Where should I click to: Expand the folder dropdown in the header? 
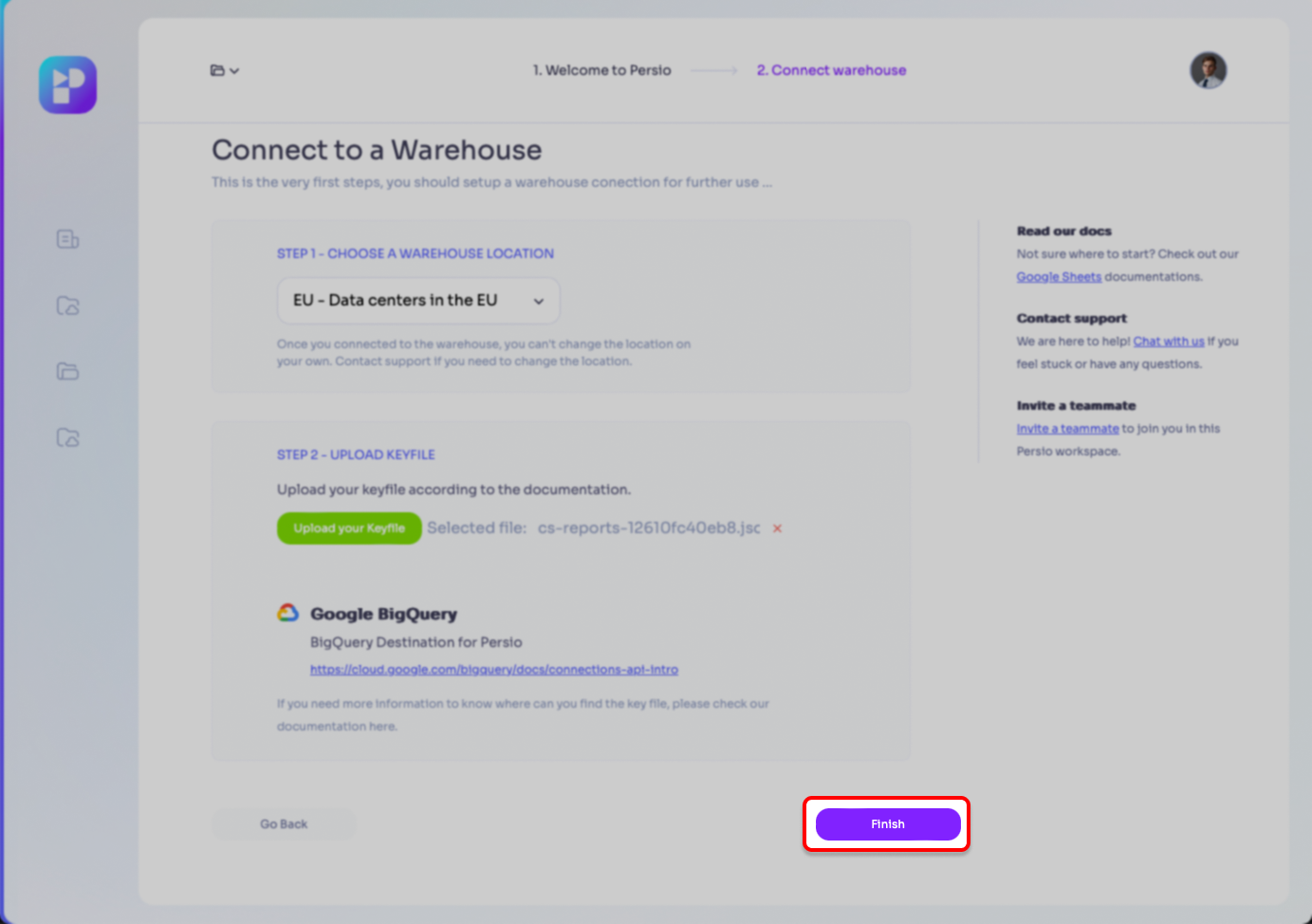(x=224, y=70)
